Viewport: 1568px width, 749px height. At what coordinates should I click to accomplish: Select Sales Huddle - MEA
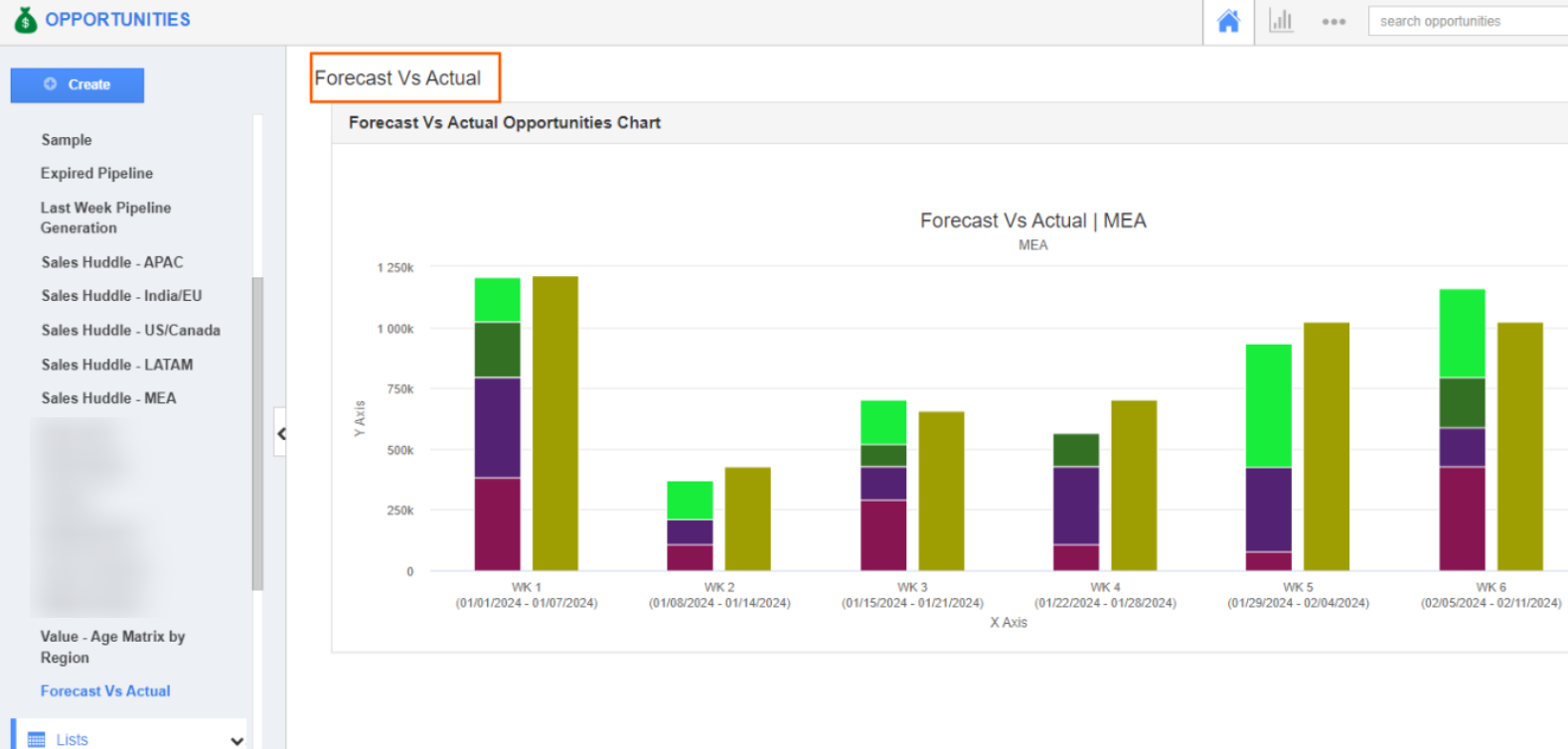point(108,398)
